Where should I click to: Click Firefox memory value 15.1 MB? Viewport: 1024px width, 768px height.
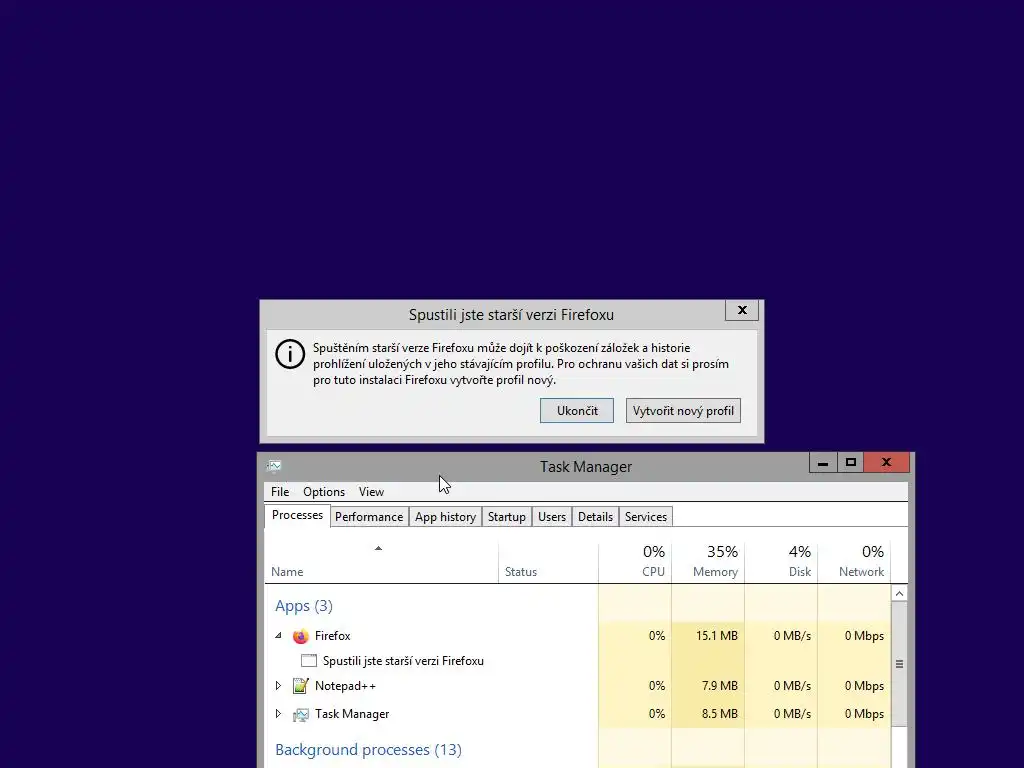click(716, 636)
